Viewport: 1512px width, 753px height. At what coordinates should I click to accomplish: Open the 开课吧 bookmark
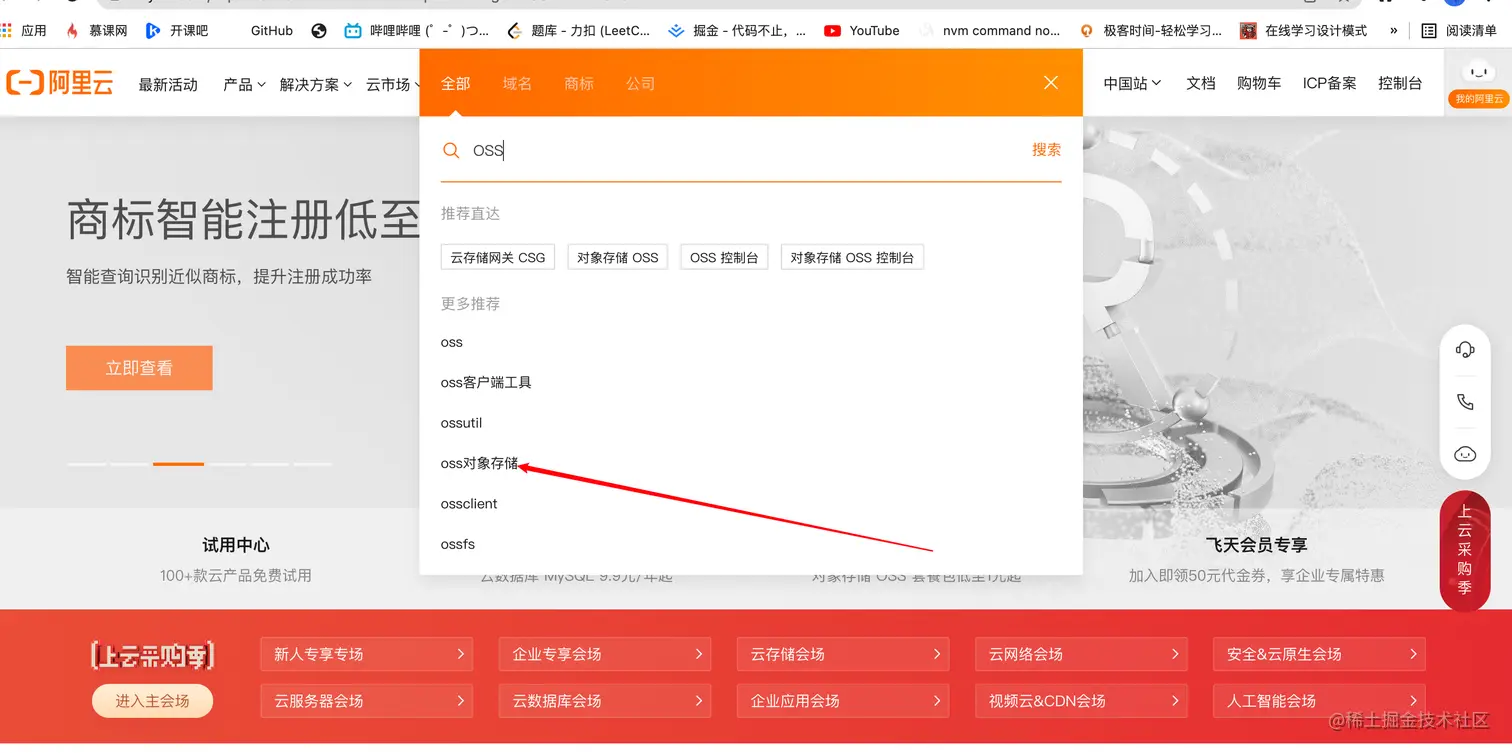coord(177,31)
